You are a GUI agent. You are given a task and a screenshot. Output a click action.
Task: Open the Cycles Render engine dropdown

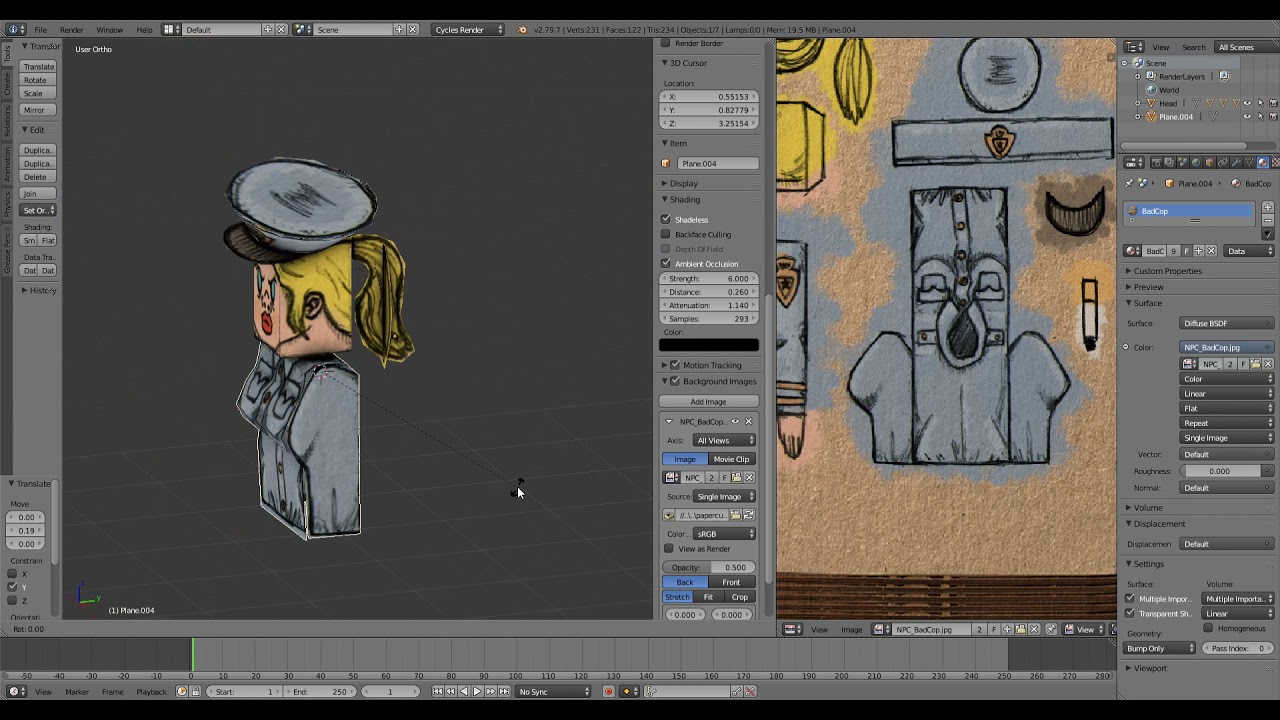[468, 30]
